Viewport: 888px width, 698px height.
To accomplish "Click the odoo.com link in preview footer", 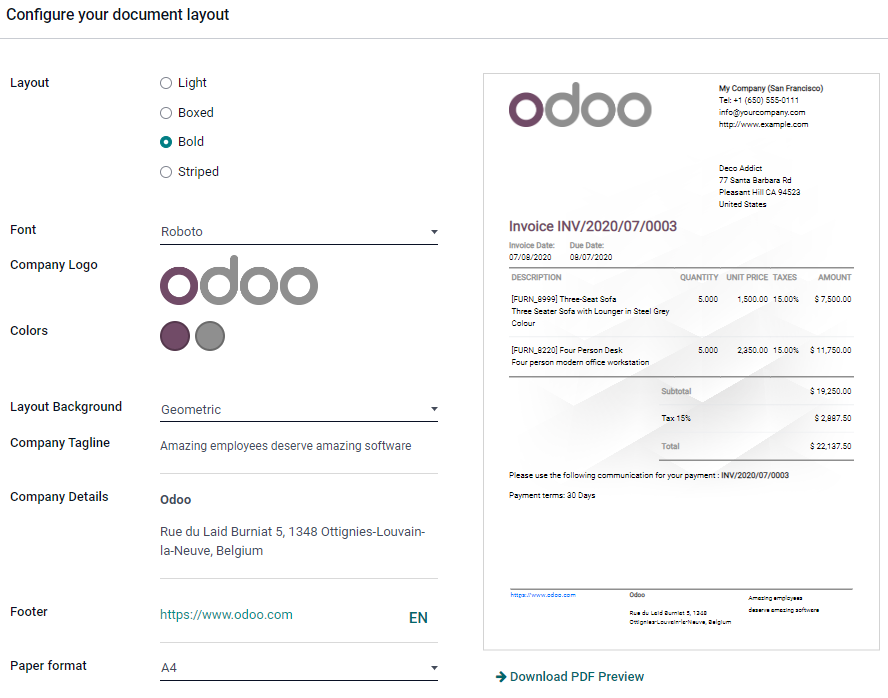I will pos(543,595).
